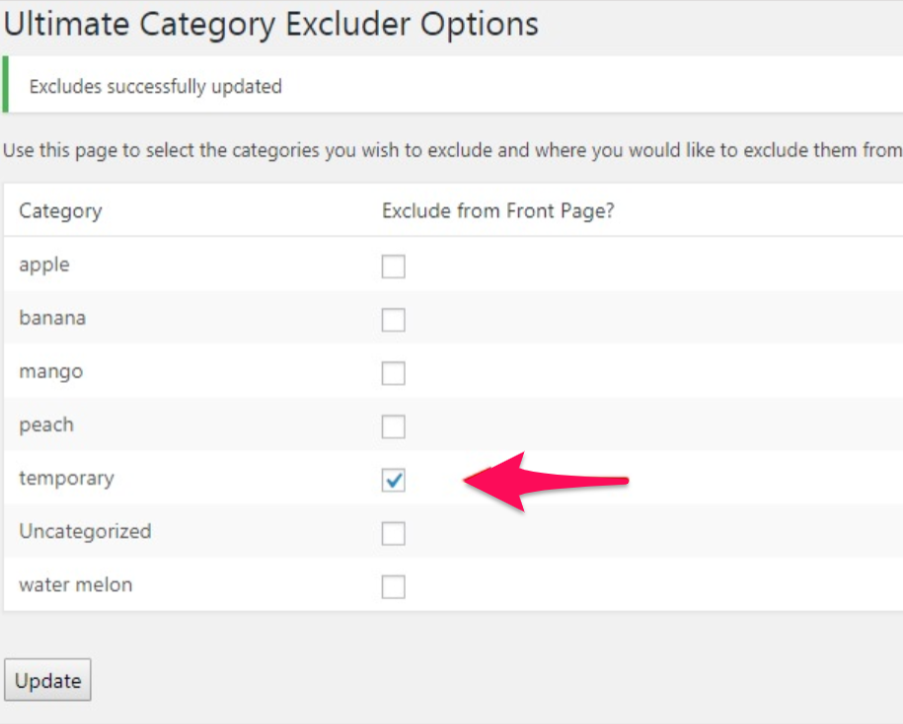Click the page instruction description text

coord(452,151)
